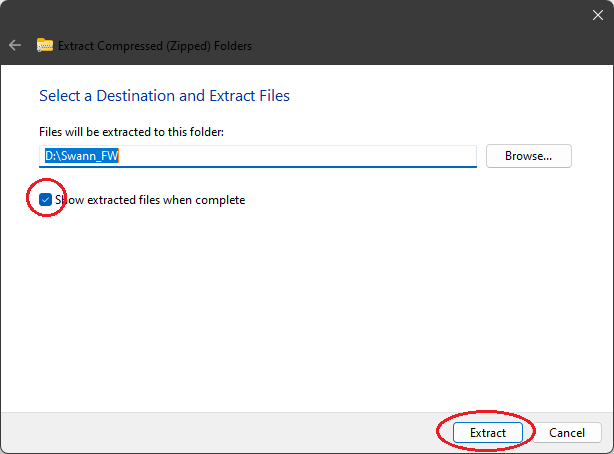Click the word "complete" in checkbox label
Image resolution: width=614 pixels, height=454 pixels.
coord(220,201)
